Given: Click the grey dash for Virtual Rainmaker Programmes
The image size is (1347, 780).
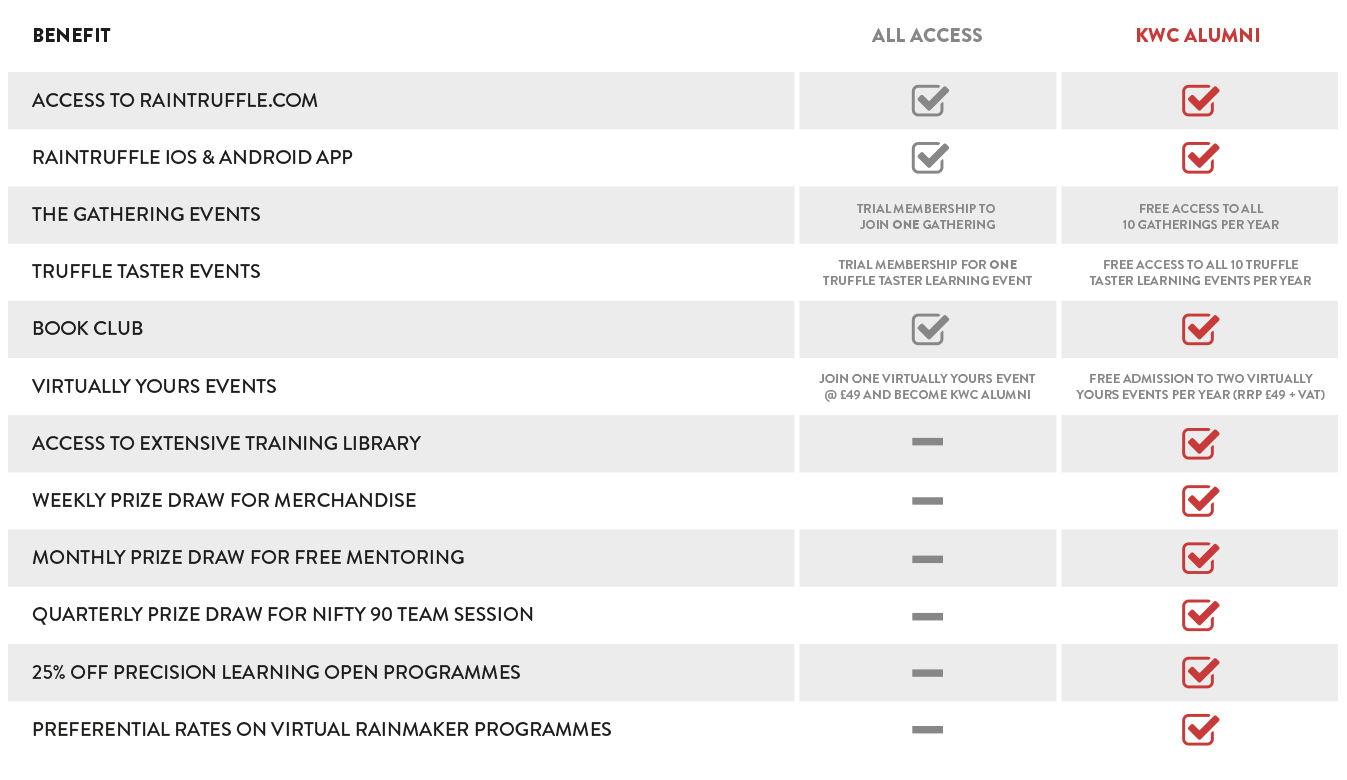Looking at the screenshot, I should pos(927,729).
